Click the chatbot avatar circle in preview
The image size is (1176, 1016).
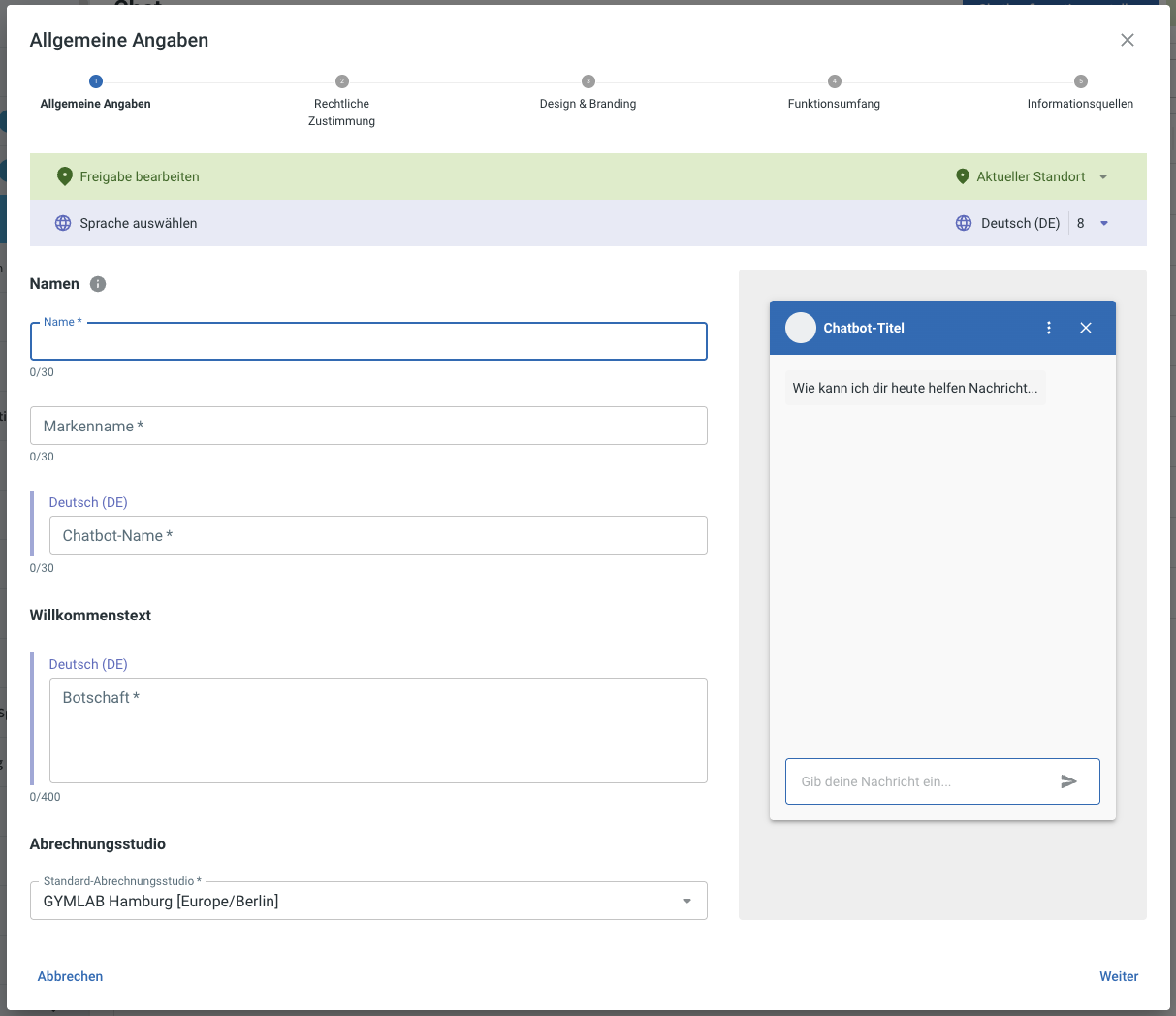click(x=801, y=328)
